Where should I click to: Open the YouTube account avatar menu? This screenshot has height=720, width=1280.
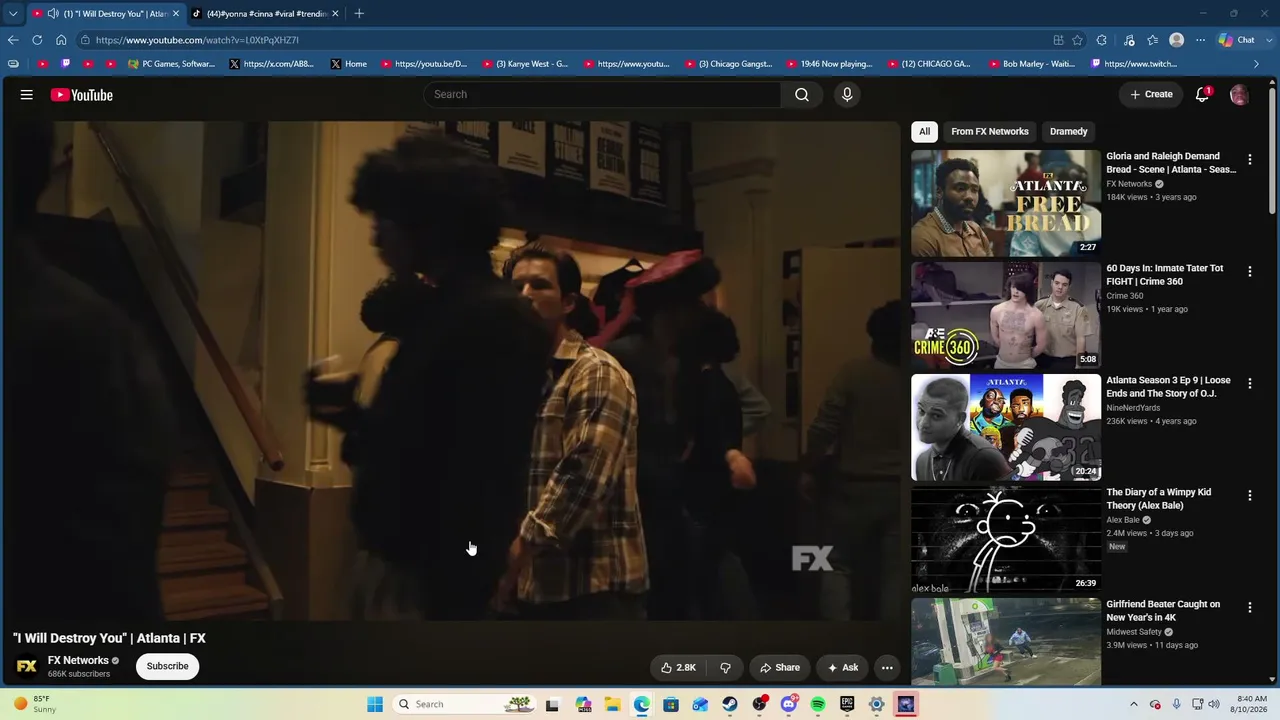point(1239,95)
